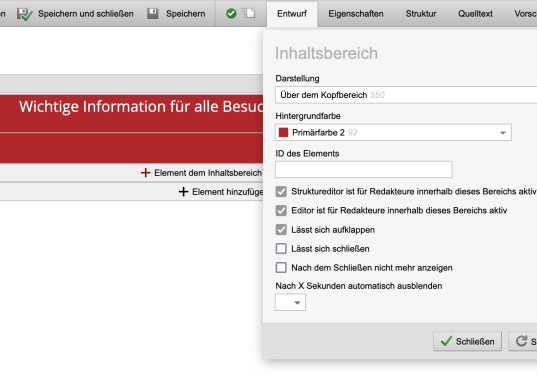Viewport: 537px width, 373px height.
Task: Click the Inhaltsbereich dialog title
Action: [x=326, y=53]
